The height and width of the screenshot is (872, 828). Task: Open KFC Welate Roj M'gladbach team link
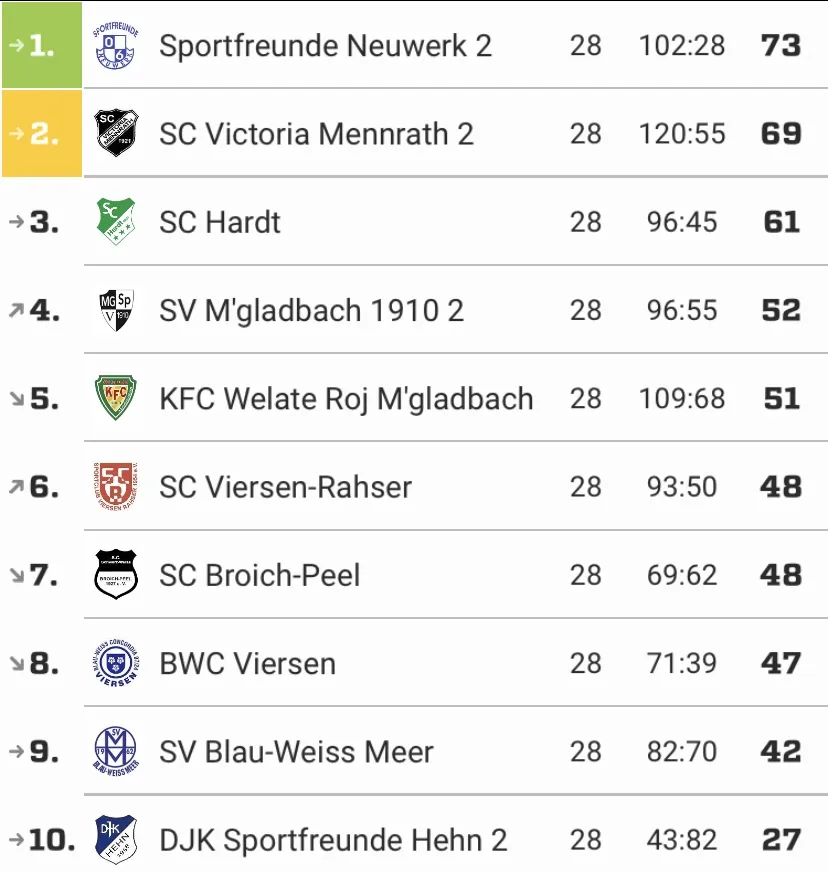click(346, 399)
